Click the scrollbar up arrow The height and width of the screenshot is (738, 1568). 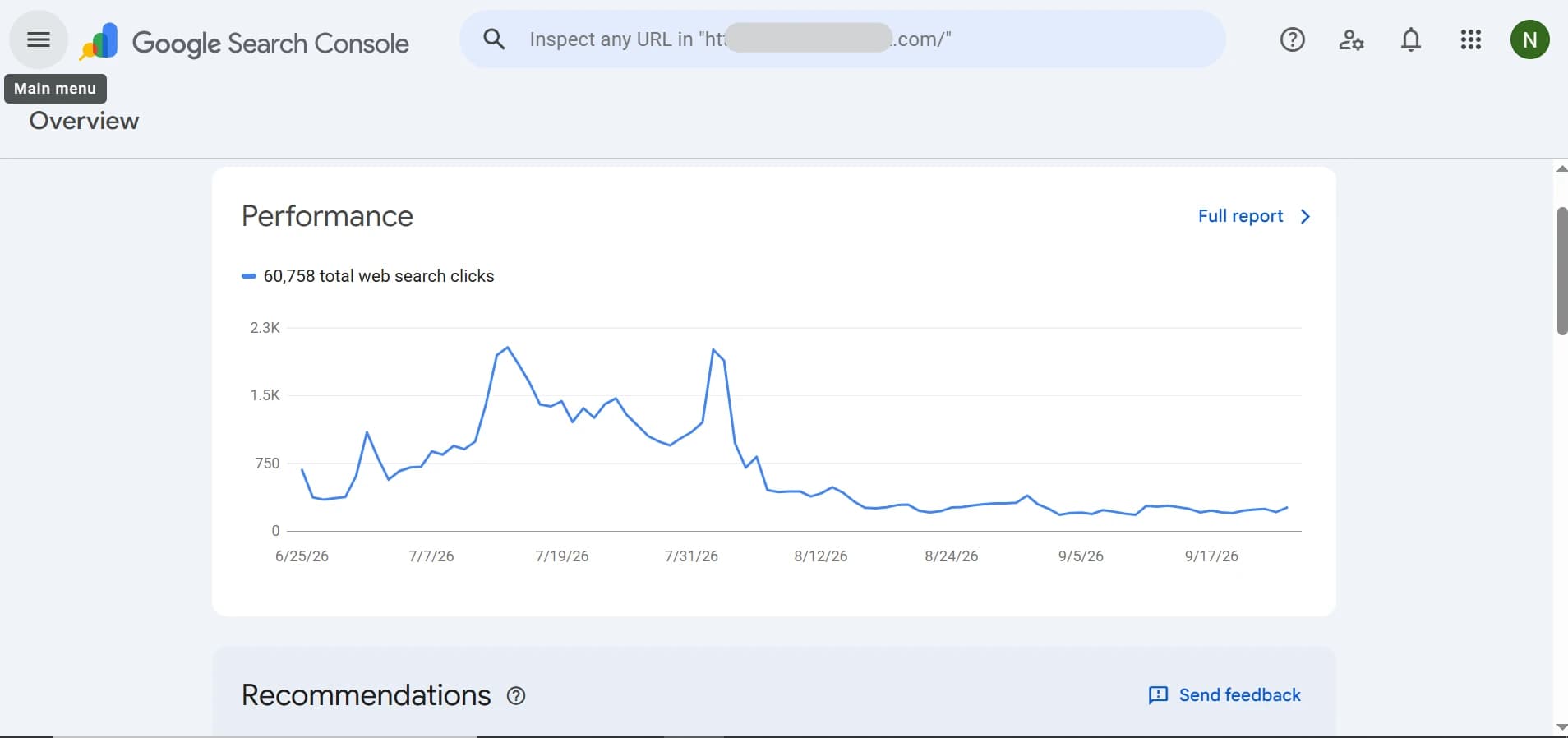pos(1561,168)
